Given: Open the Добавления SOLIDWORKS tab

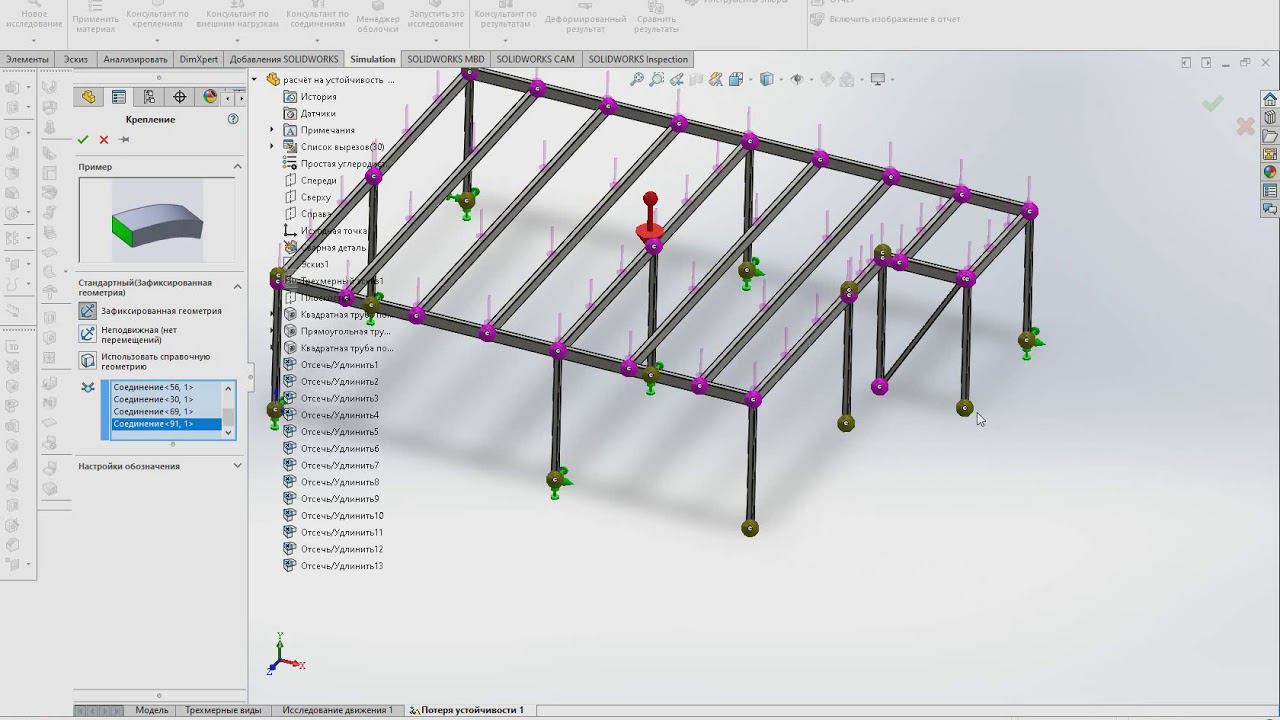Looking at the screenshot, I should pyautogui.click(x=284, y=59).
